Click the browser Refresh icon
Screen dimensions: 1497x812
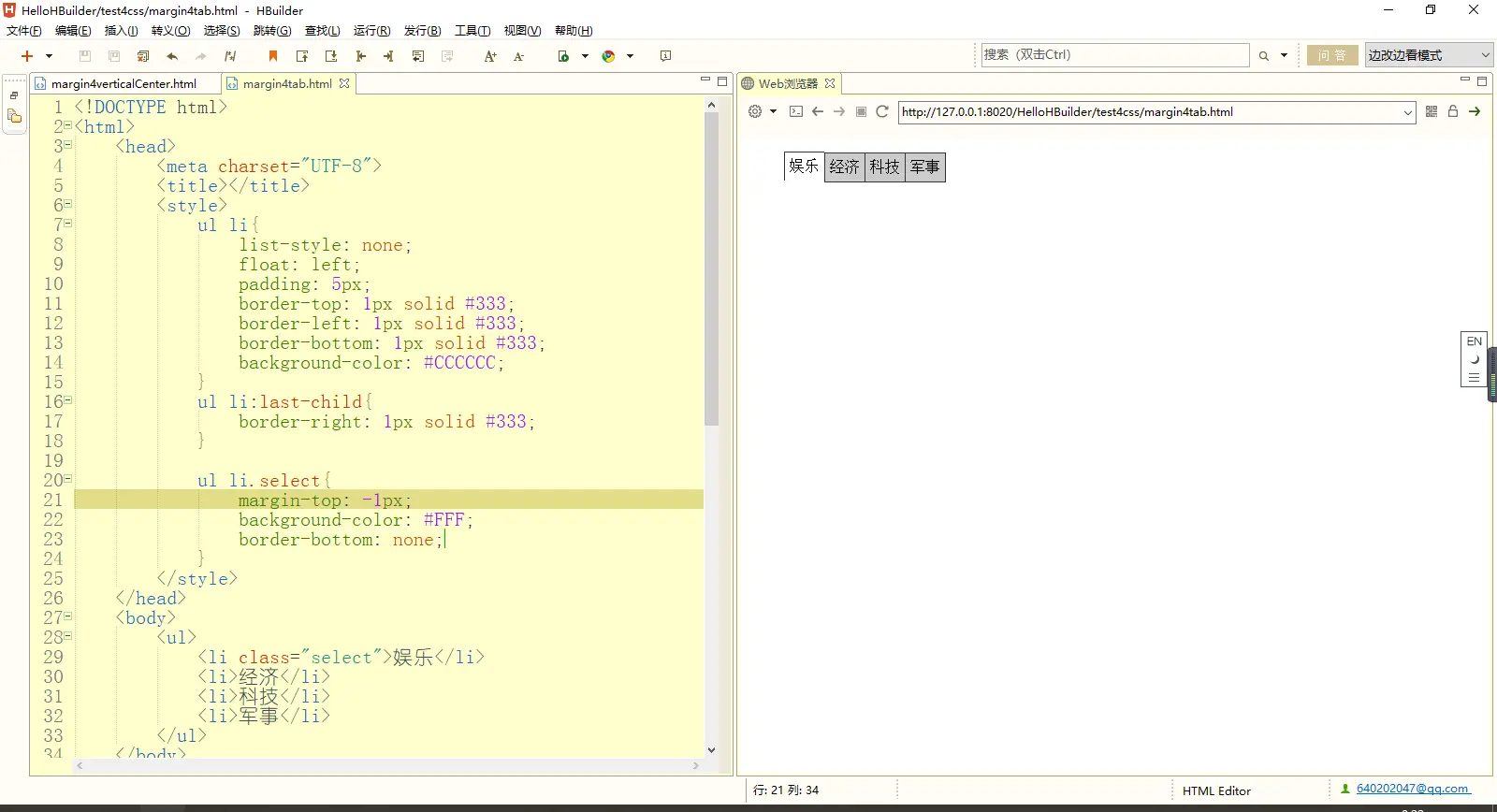pyautogui.click(x=882, y=111)
